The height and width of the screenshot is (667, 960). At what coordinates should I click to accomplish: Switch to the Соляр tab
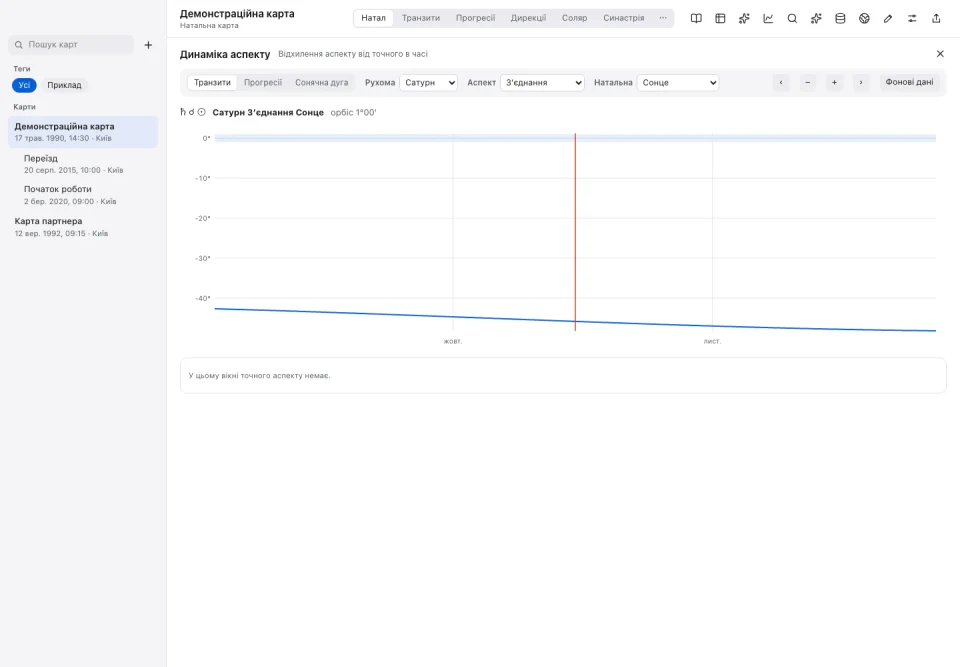pyautogui.click(x=574, y=18)
